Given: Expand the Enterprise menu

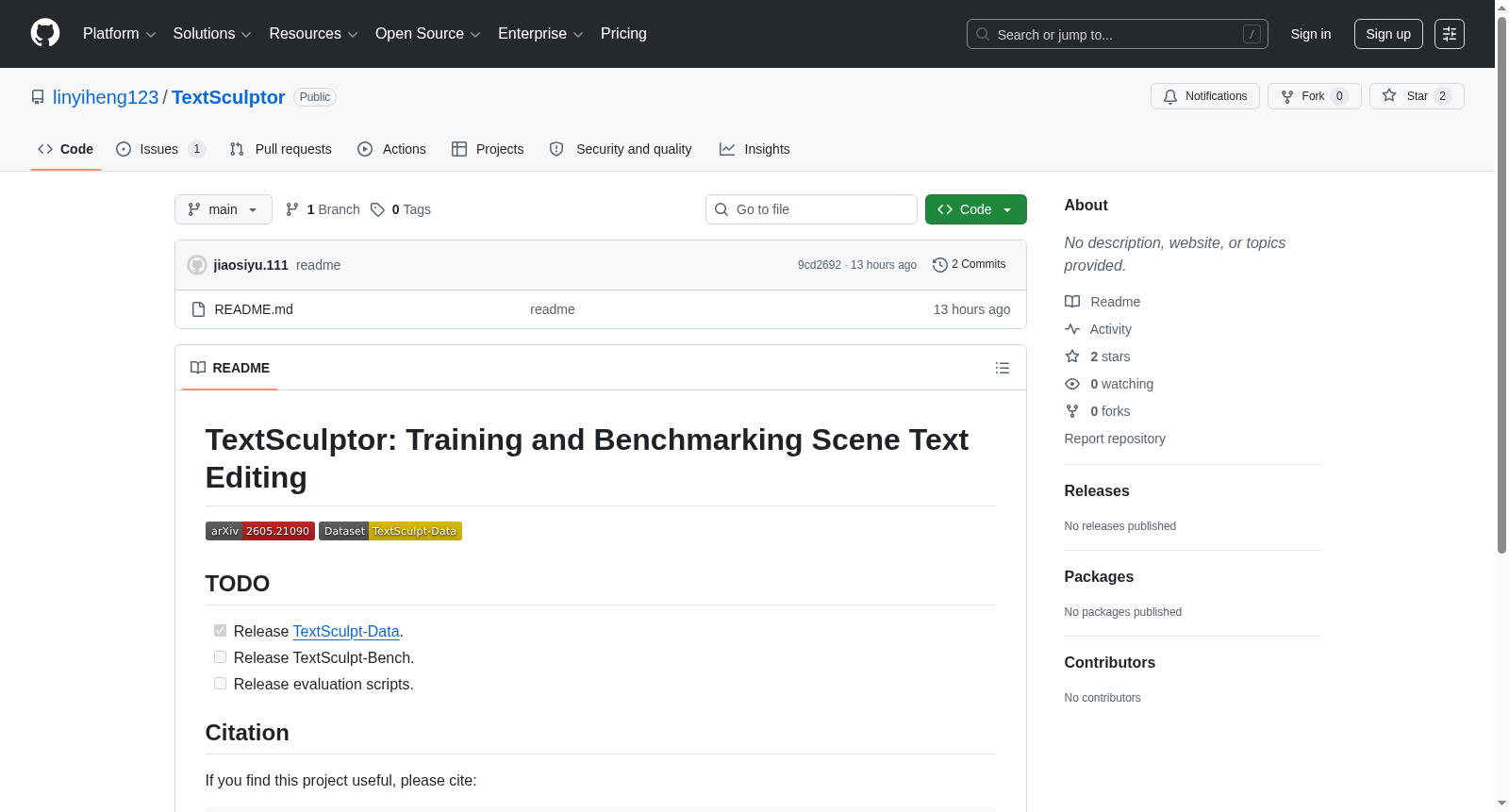Looking at the screenshot, I should (x=540, y=34).
